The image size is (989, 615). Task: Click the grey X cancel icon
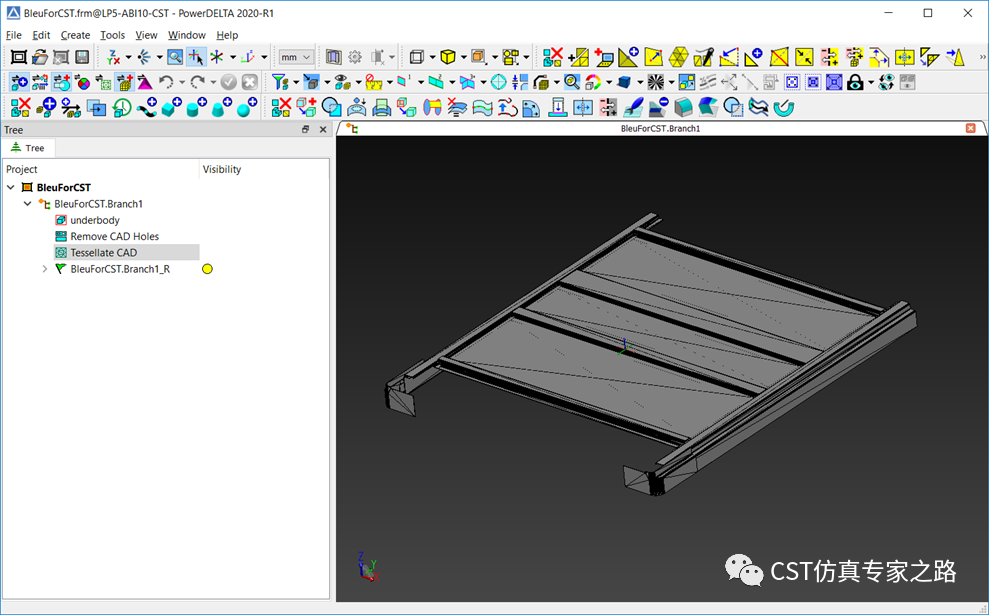tap(250, 82)
